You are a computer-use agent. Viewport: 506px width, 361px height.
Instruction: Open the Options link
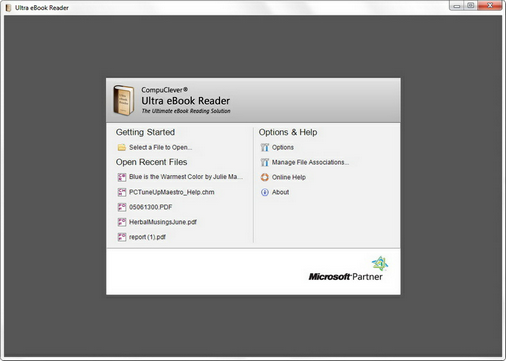[x=283, y=147]
